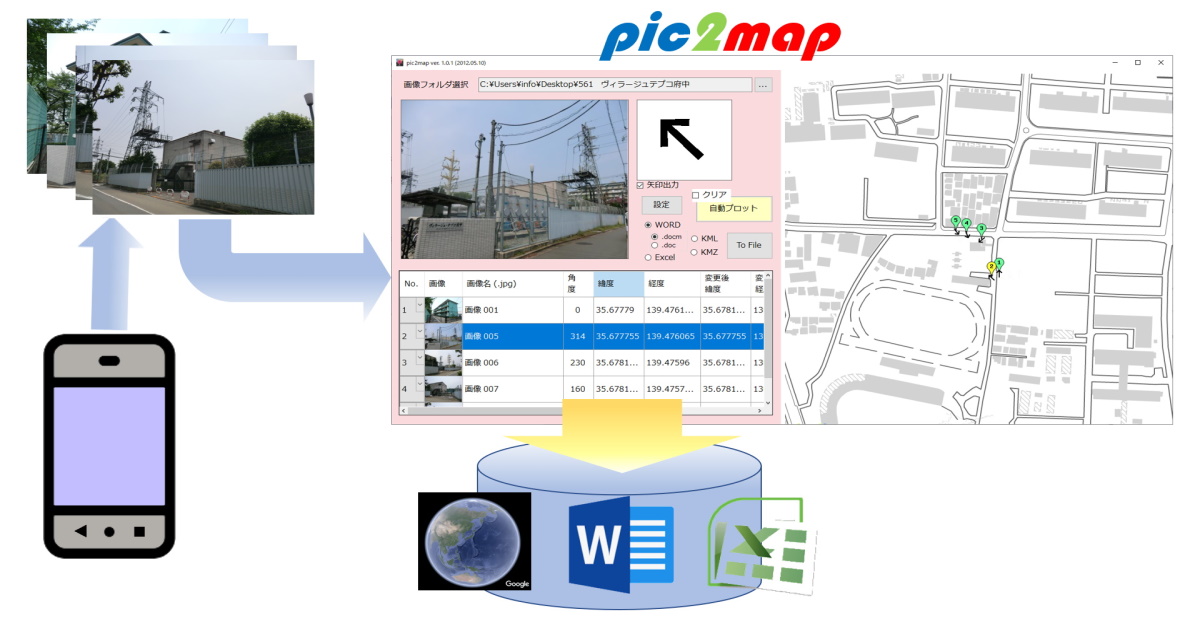Select green marker 1 on the map
1200x630 pixels.
pyautogui.click(x=999, y=263)
